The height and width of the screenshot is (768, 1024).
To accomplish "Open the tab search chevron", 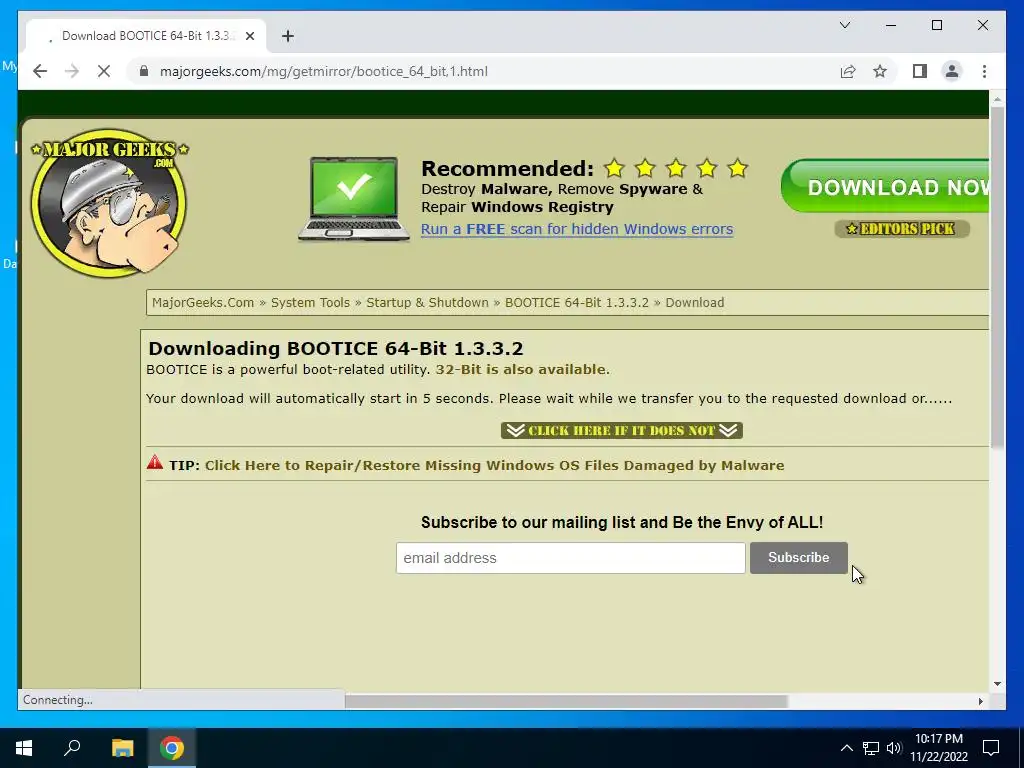I will point(844,25).
